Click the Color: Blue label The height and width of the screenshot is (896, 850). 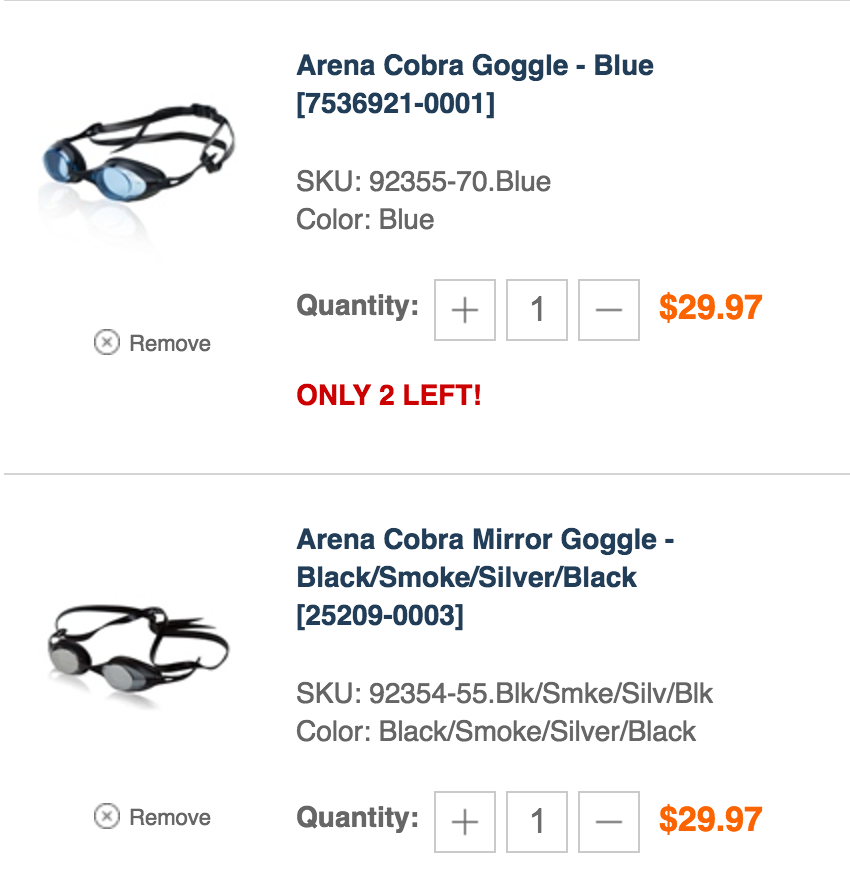(x=365, y=219)
